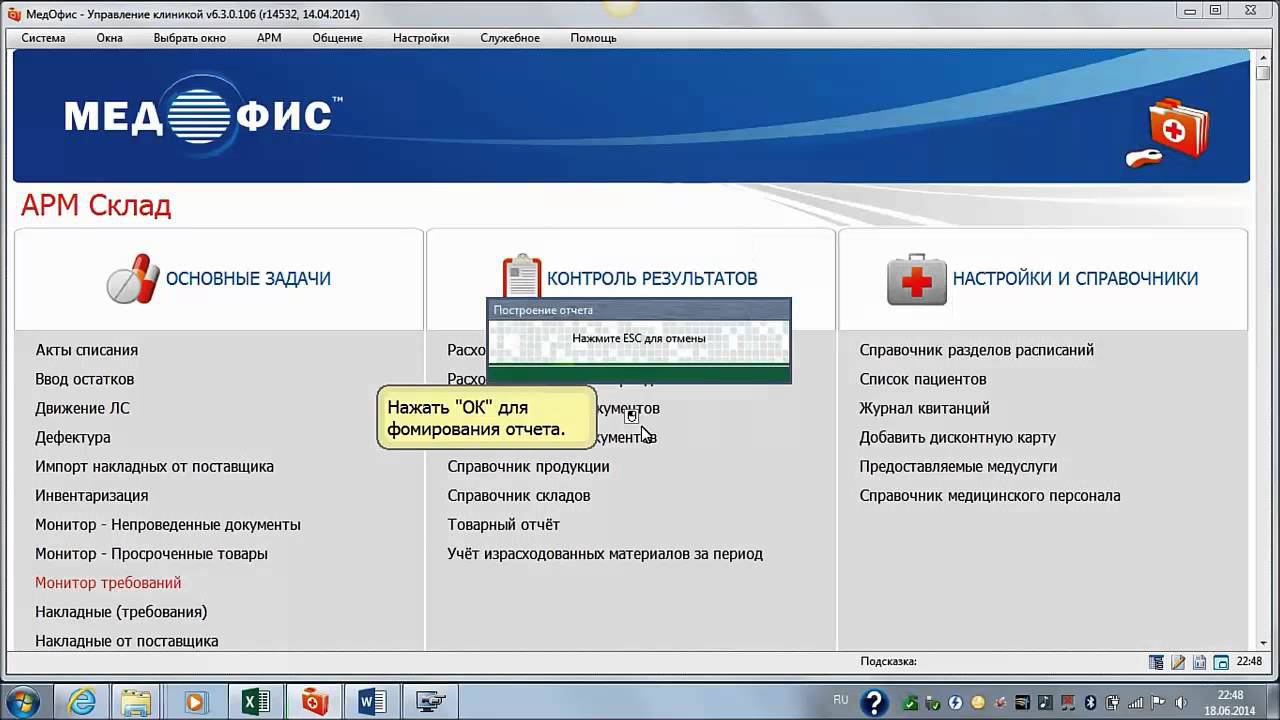
Task: Open Windows Explorer from the taskbar
Action: point(138,702)
